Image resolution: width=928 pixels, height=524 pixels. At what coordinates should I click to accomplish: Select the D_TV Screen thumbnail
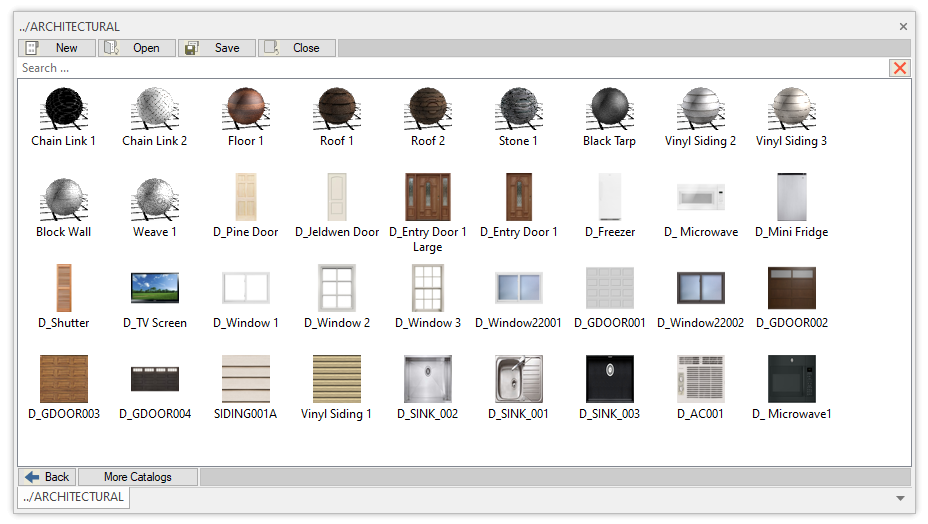coord(155,288)
